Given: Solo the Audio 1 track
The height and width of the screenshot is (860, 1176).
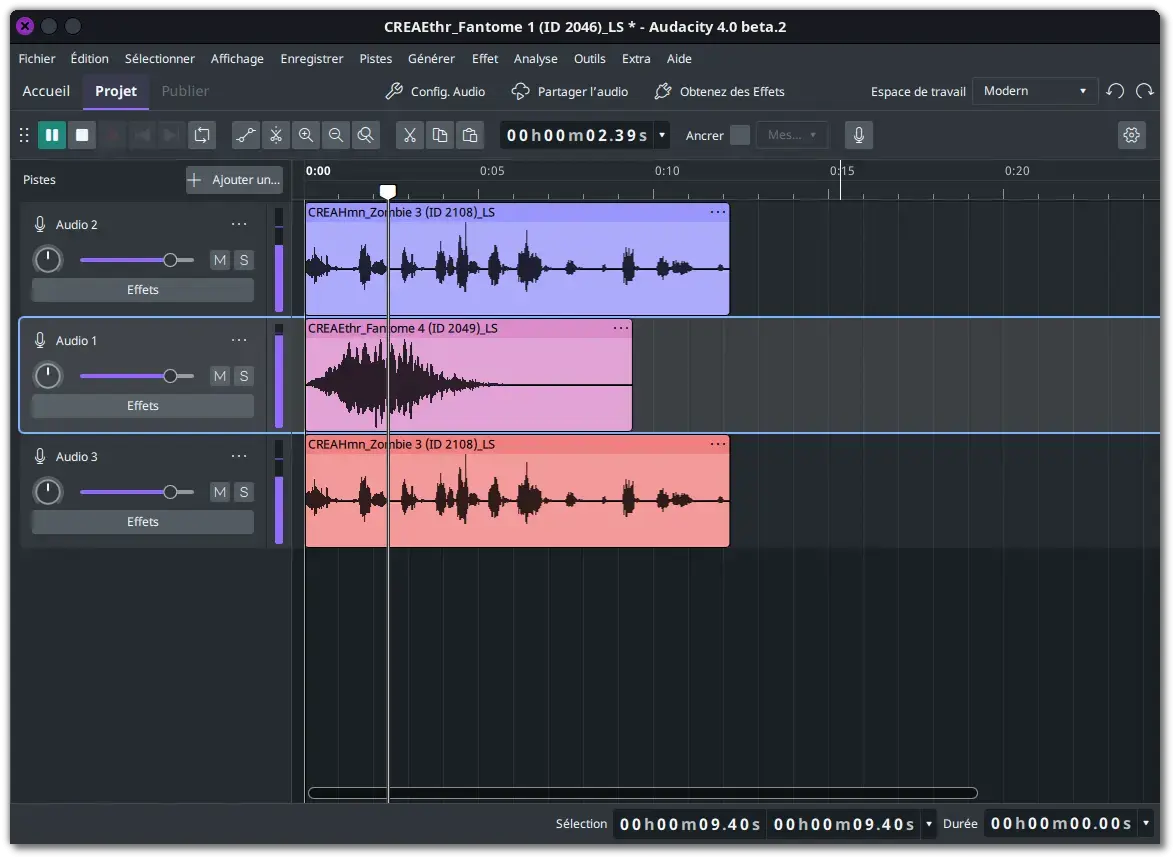Looking at the screenshot, I should (x=244, y=377).
